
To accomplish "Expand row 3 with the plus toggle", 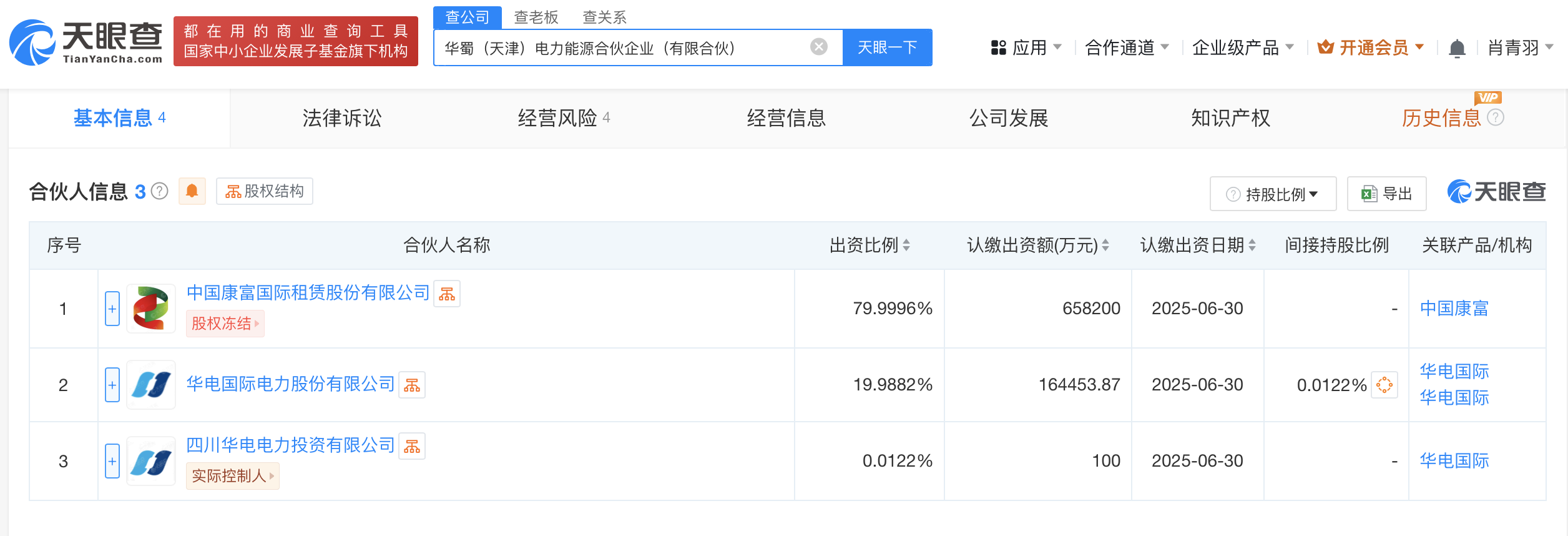I will click(x=112, y=461).
